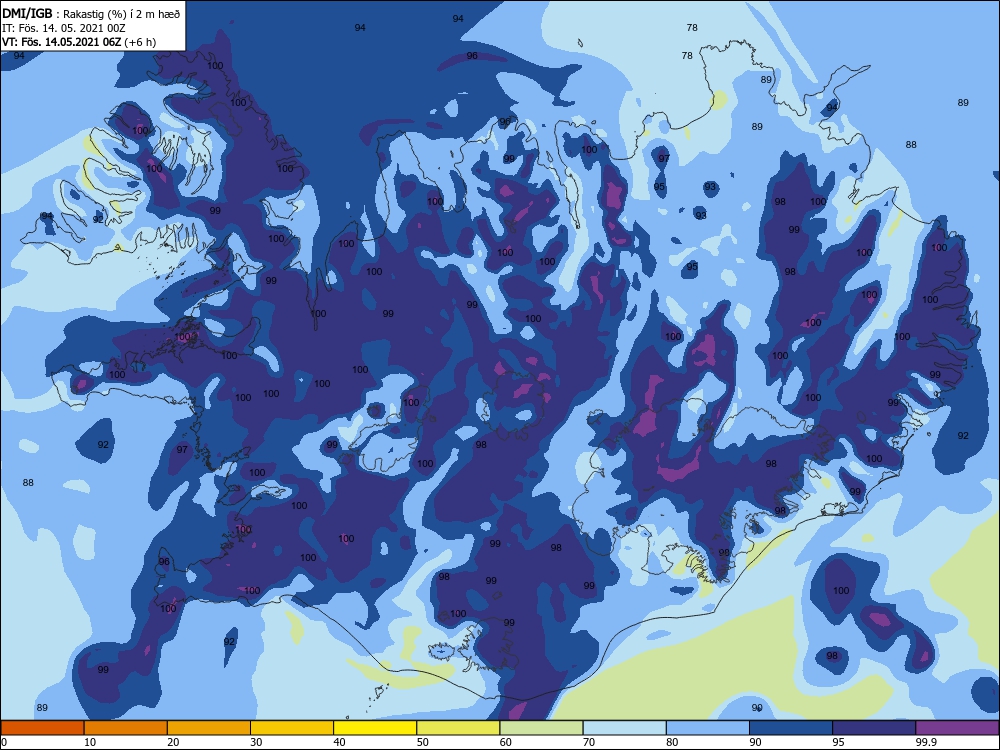The image size is (1000, 750).
Task: Click the 'IT: Fös. 14. 05. 2021 00Z' line
Action: [64, 28]
